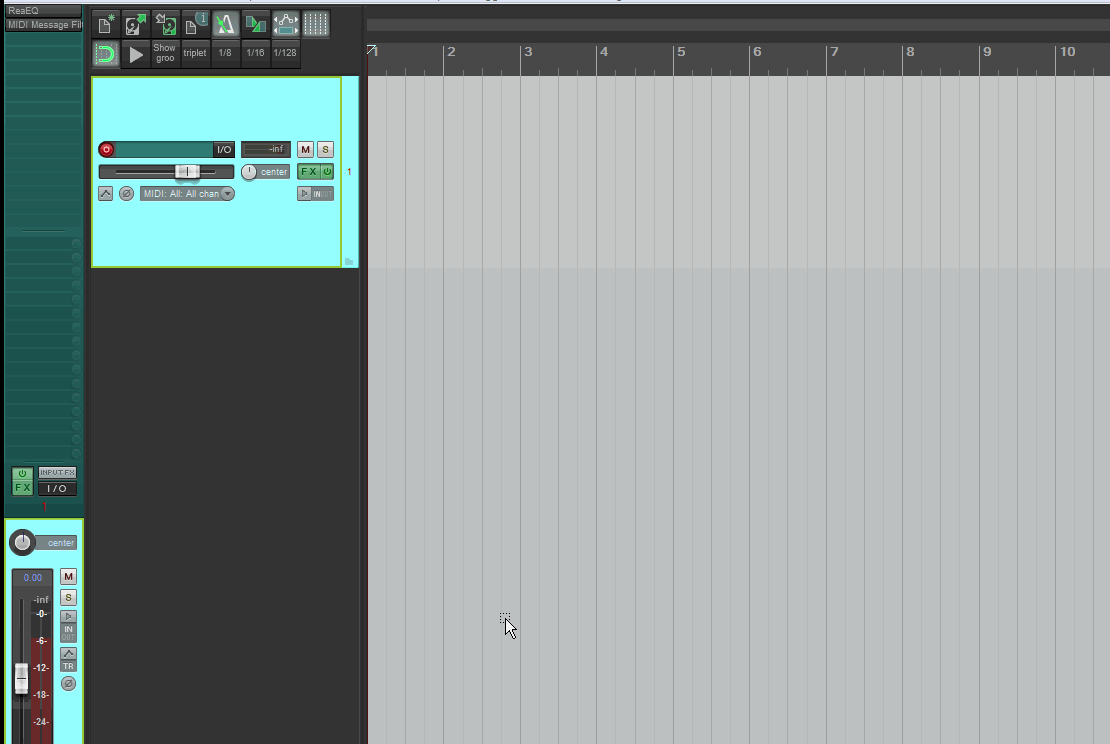The image size is (1110, 744).
Task: Click mixer volume fader handle
Action: [21, 678]
